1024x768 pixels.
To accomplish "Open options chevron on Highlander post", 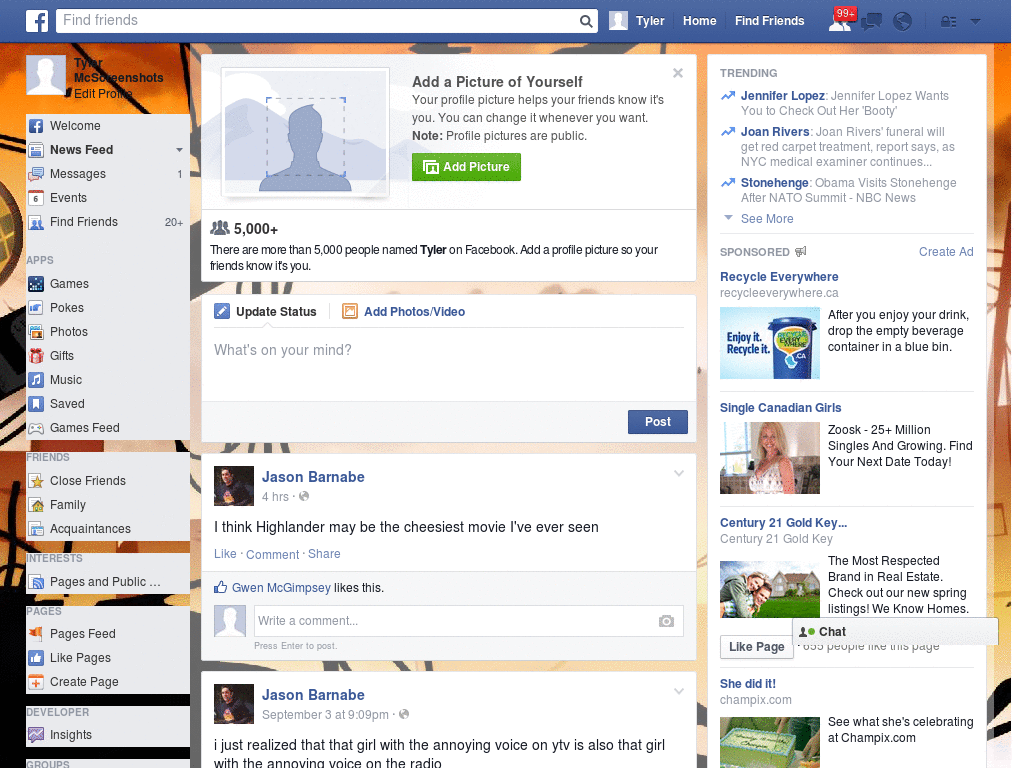I will pos(679,473).
